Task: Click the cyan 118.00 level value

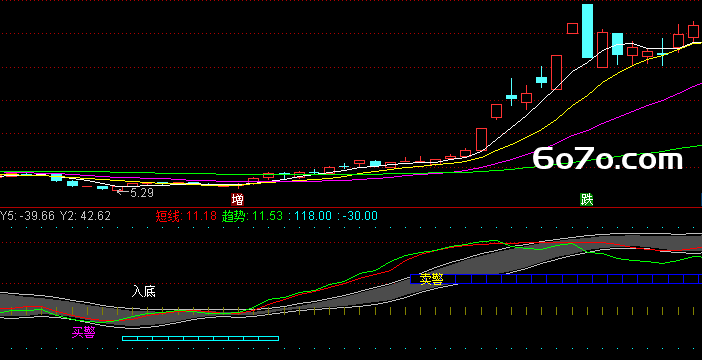Action: 310,216
